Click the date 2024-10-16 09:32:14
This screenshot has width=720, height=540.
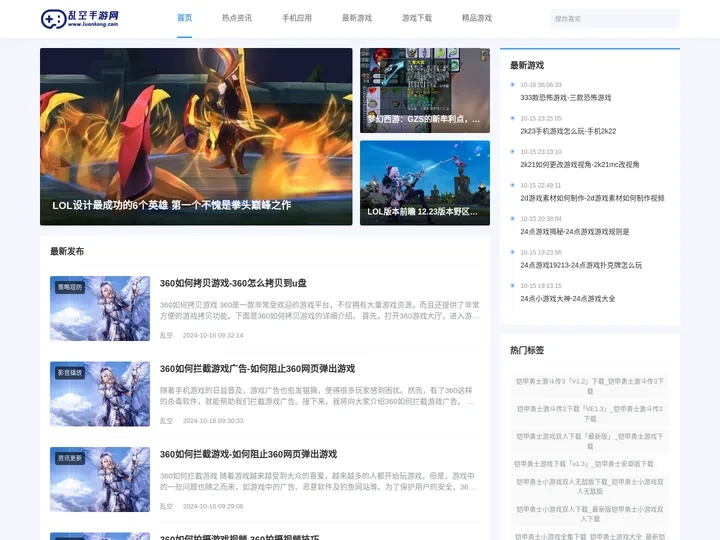pos(213,335)
